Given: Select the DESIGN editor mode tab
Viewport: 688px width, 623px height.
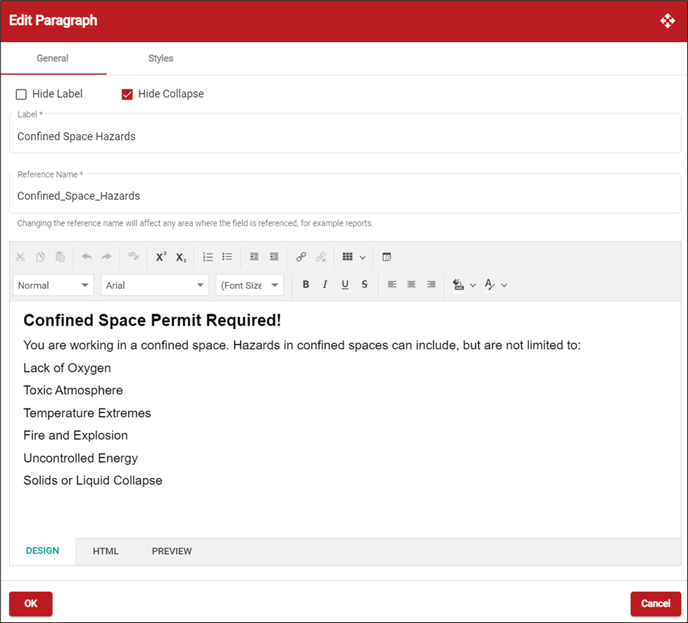Looking at the screenshot, I should tap(43, 551).
